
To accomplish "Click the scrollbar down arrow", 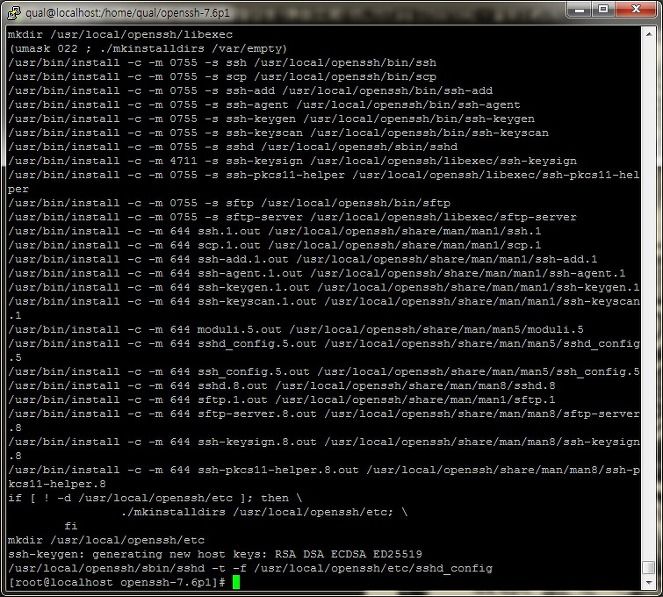I will click(649, 583).
